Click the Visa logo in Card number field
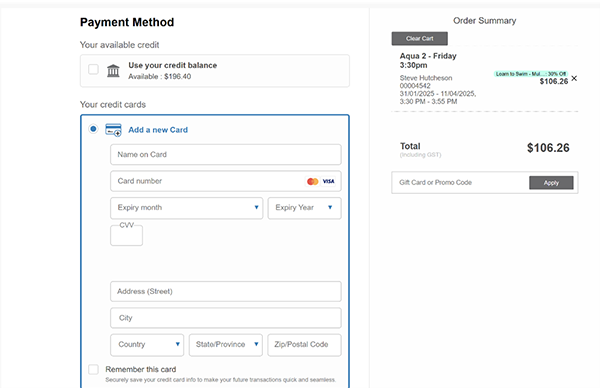This screenshot has width=600, height=388. point(328,181)
